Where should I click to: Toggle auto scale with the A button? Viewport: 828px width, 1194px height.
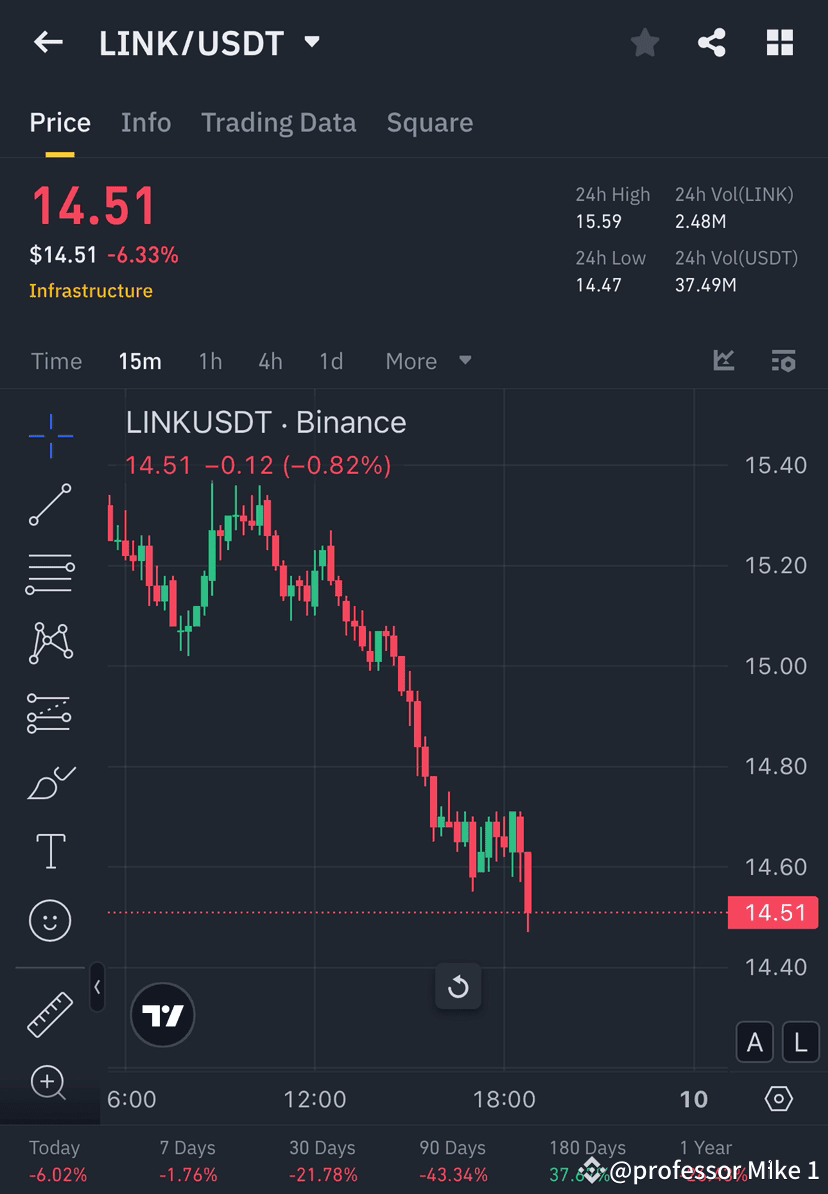[755, 1042]
